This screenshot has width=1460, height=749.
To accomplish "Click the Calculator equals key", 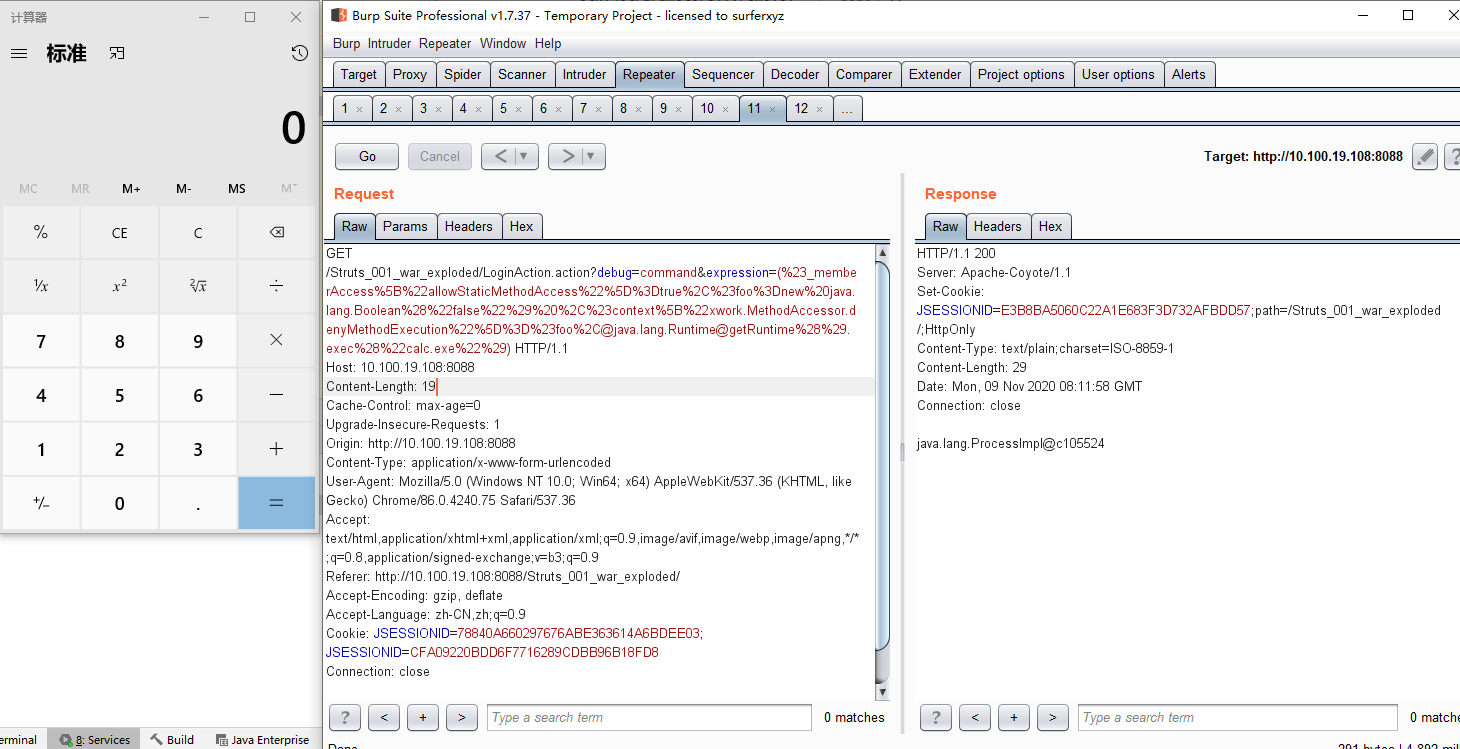I will (276, 503).
